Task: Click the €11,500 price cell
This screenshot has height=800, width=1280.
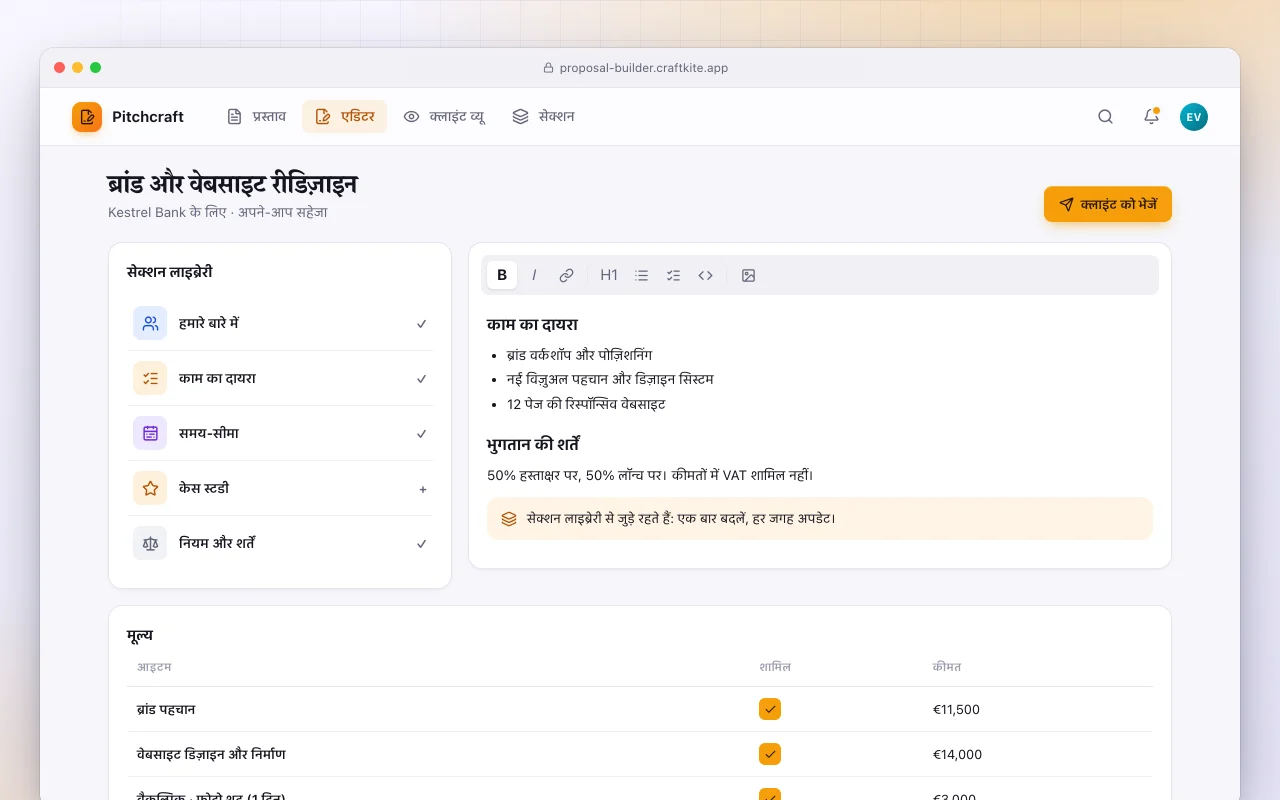Action: [956, 709]
